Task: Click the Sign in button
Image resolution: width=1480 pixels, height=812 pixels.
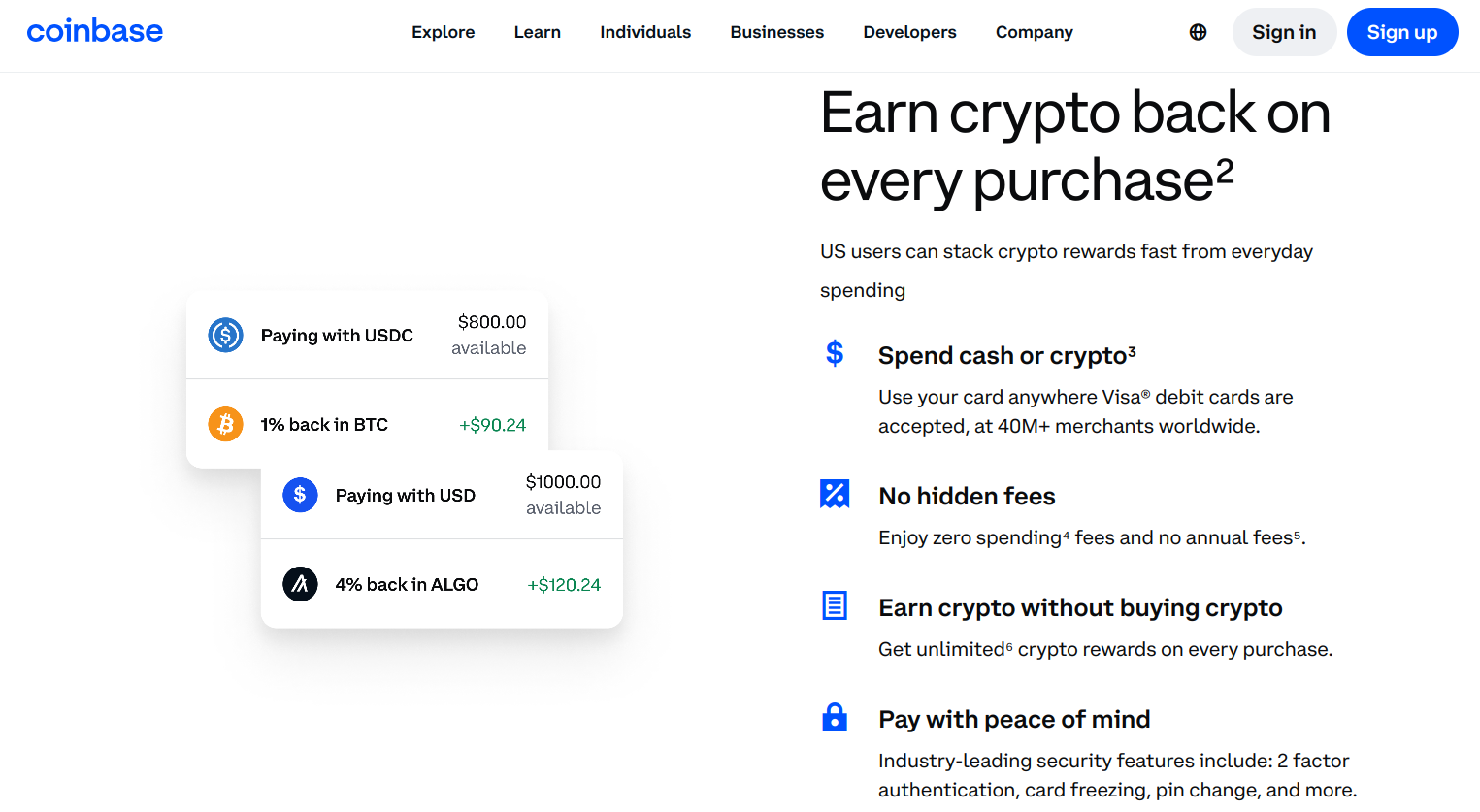Action: pyautogui.click(x=1284, y=32)
